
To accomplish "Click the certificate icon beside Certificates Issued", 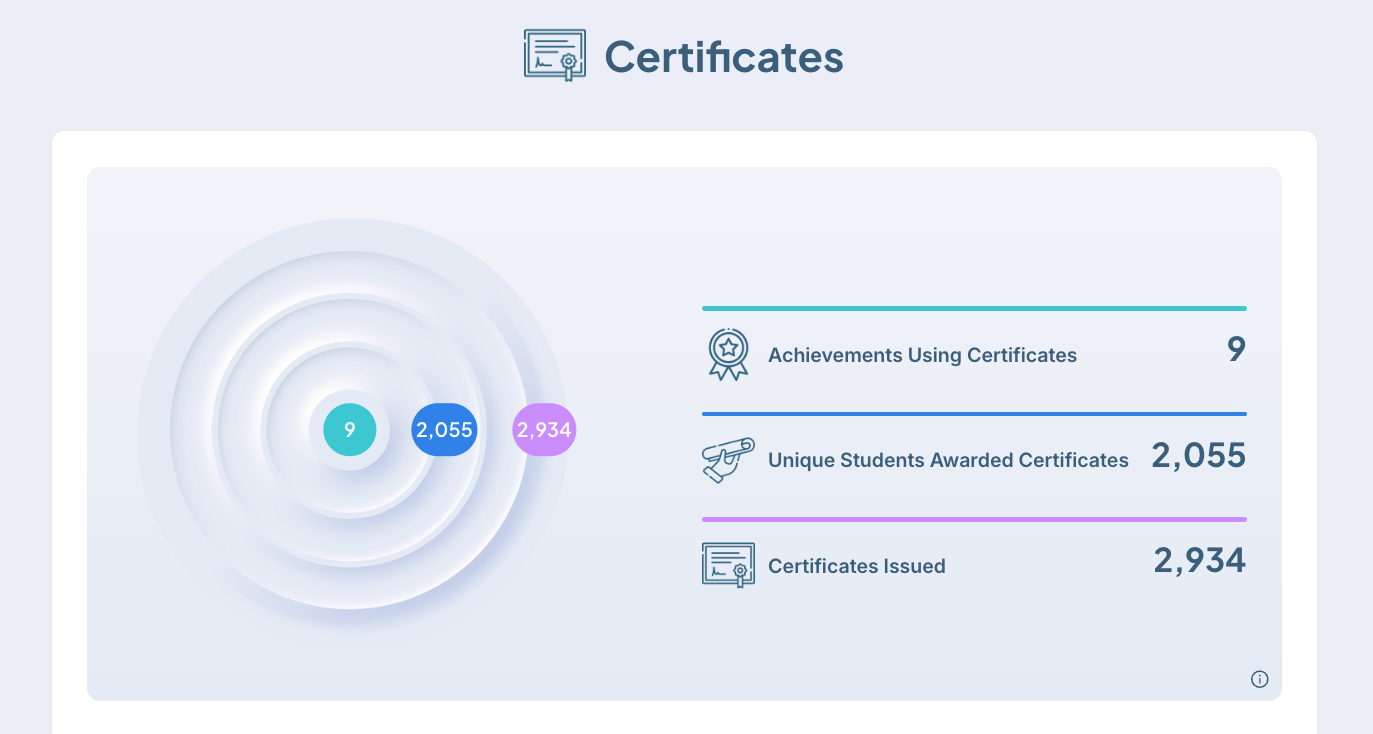I will point(728,565).
